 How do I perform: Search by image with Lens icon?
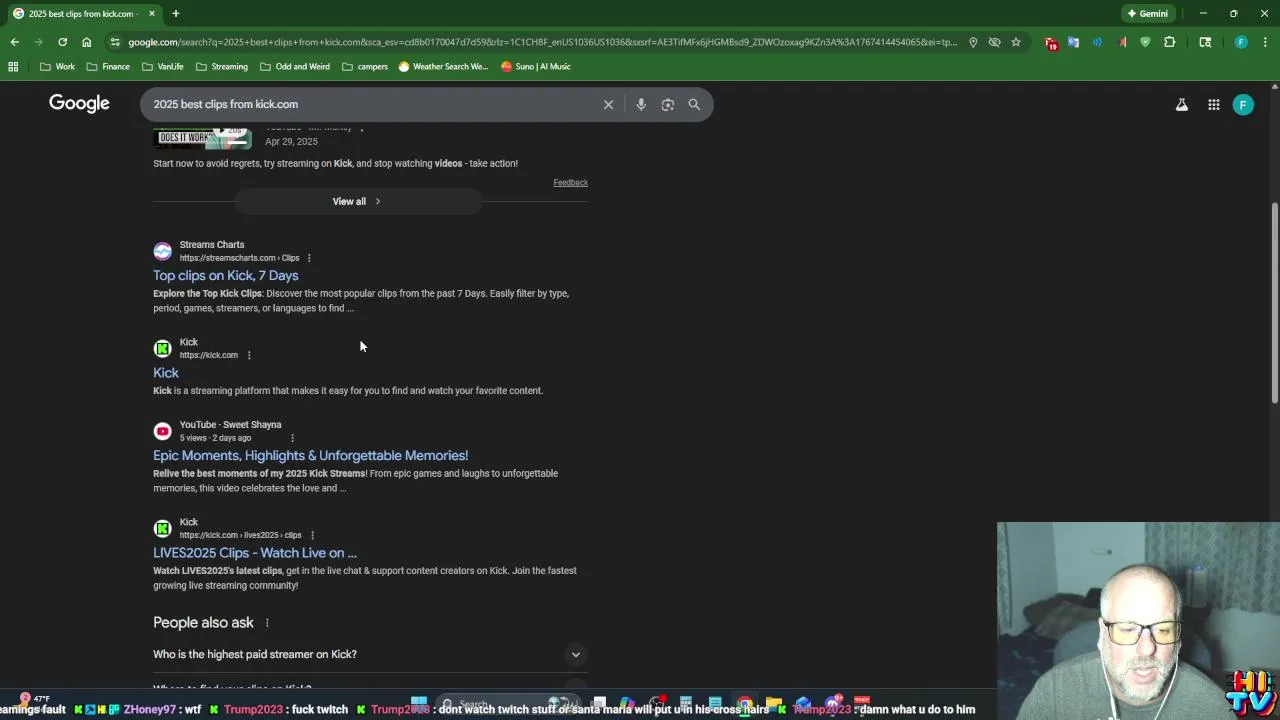click(668, 104)
